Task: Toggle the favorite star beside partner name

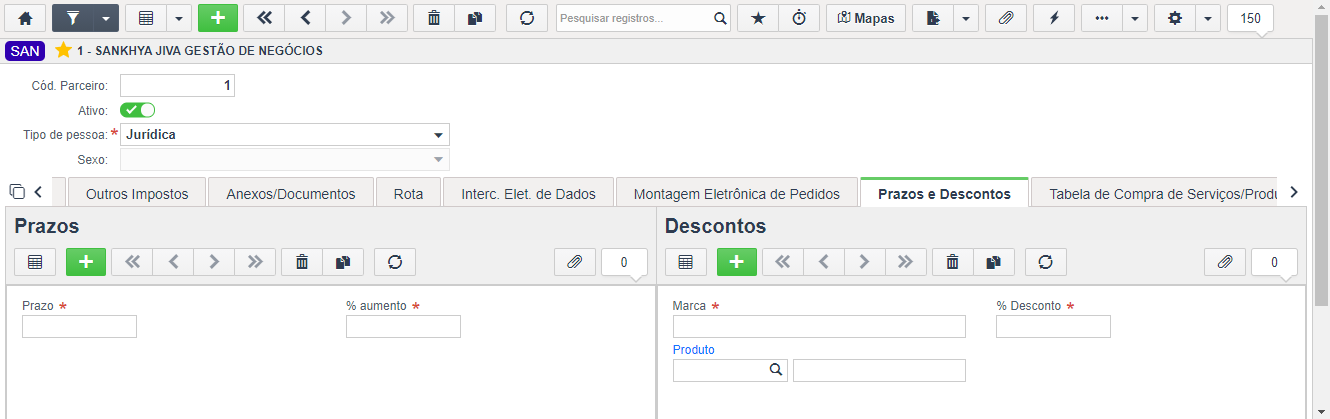Action: (63, 50)
